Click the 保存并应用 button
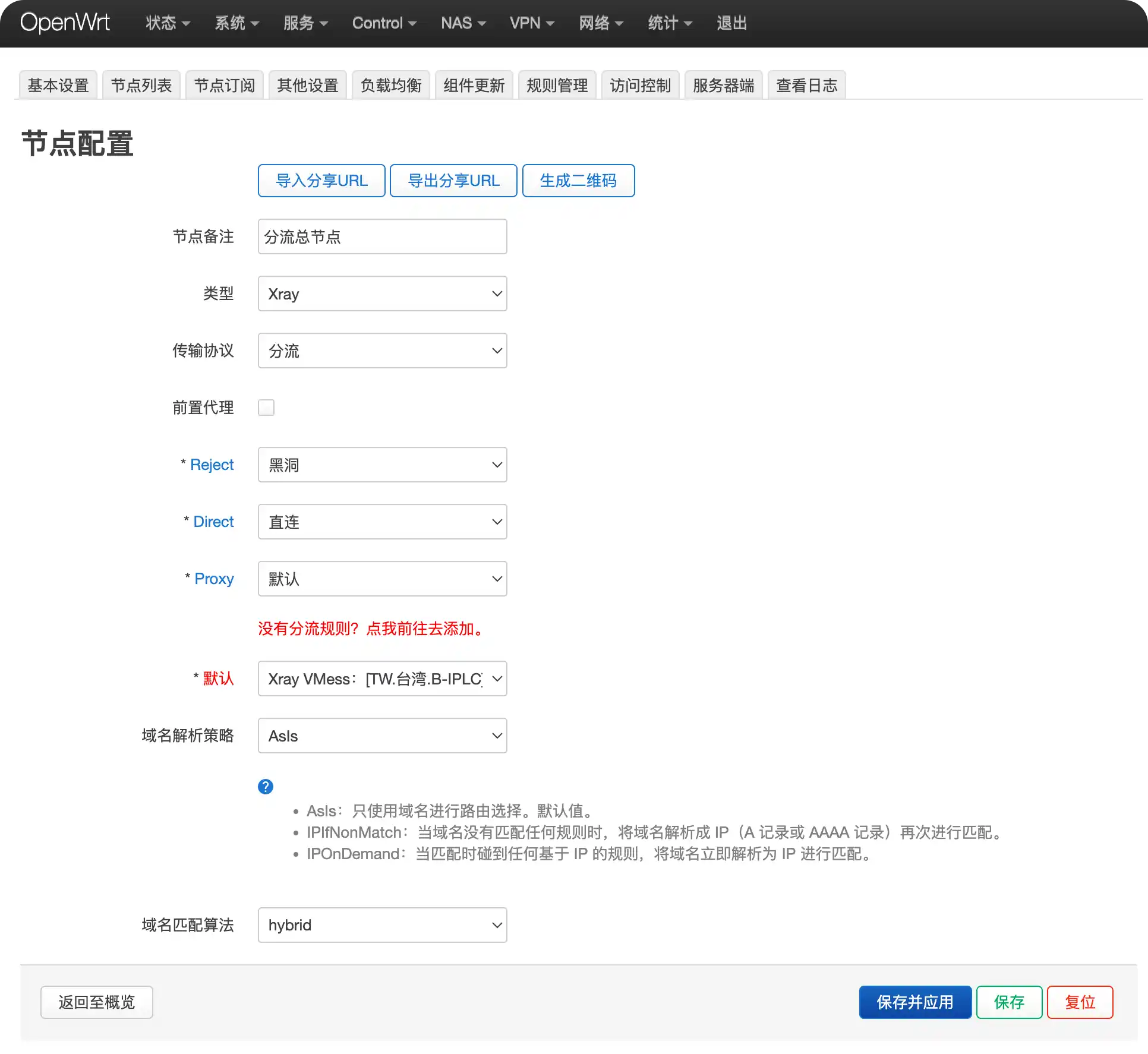The height and width of the screenshot is (1054, 1148). 916,1002
